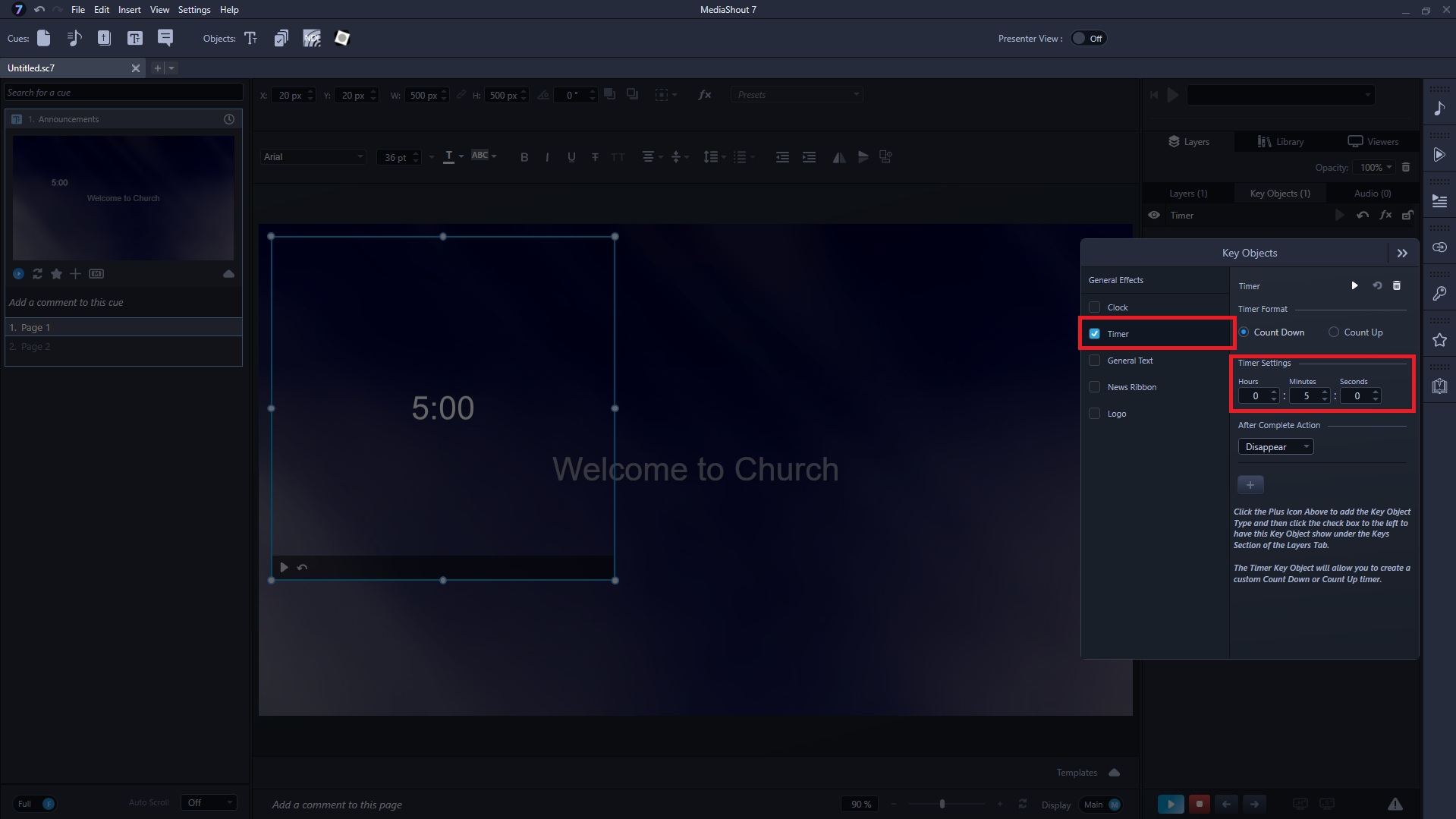The image size is (1456, 819).
Task: Select Count Up timer format
Action: coord(1334,332)
